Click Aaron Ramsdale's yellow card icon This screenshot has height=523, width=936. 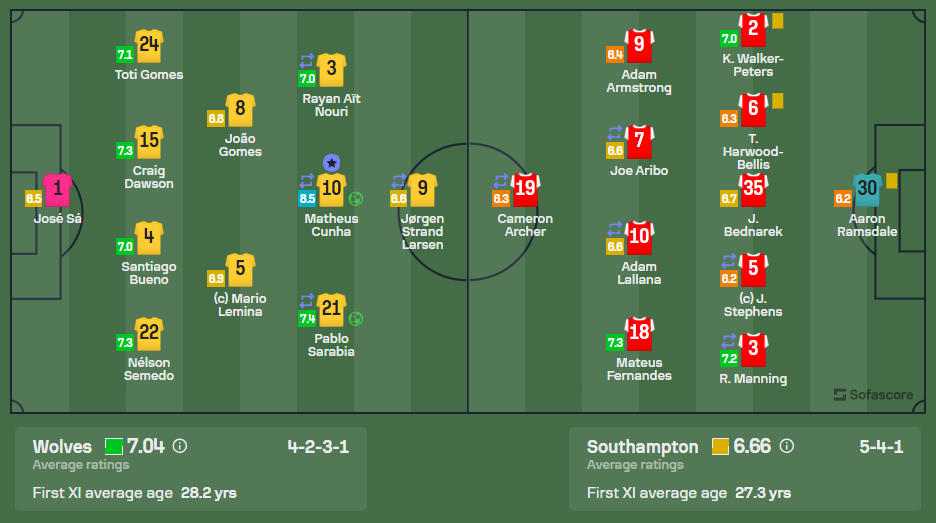(x=892, y=180)
